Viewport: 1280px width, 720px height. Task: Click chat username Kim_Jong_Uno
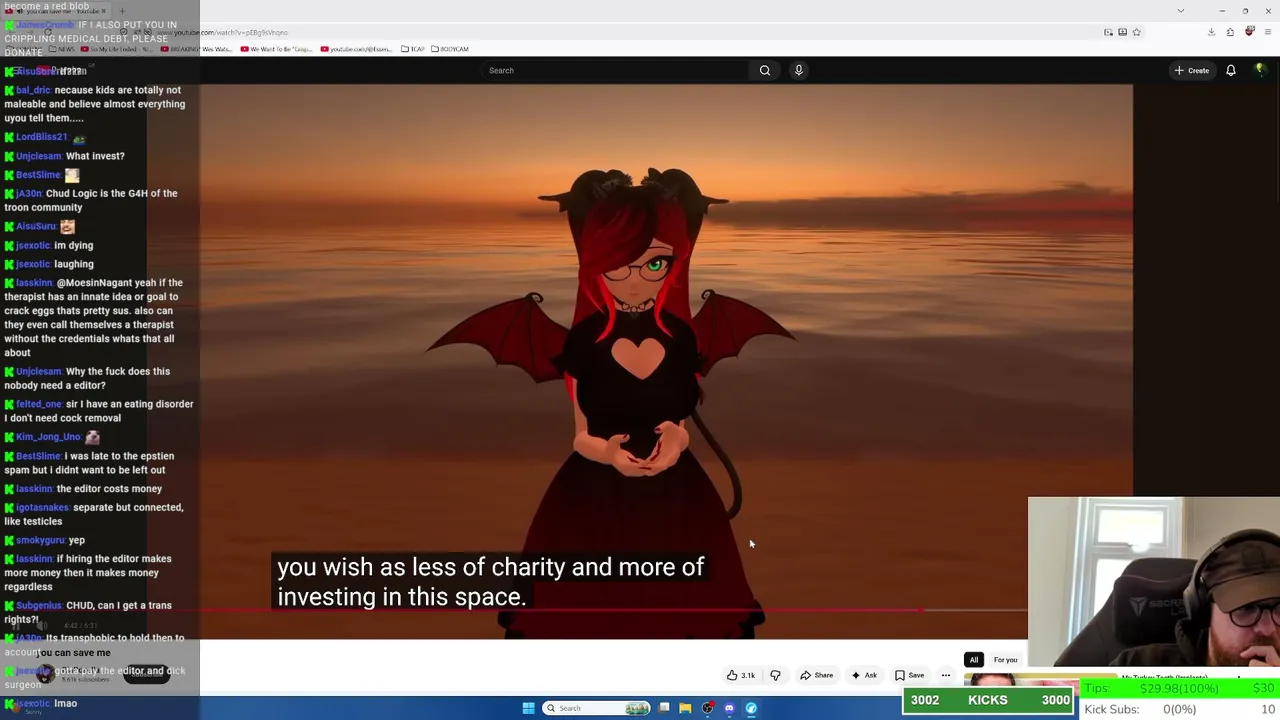48,437
